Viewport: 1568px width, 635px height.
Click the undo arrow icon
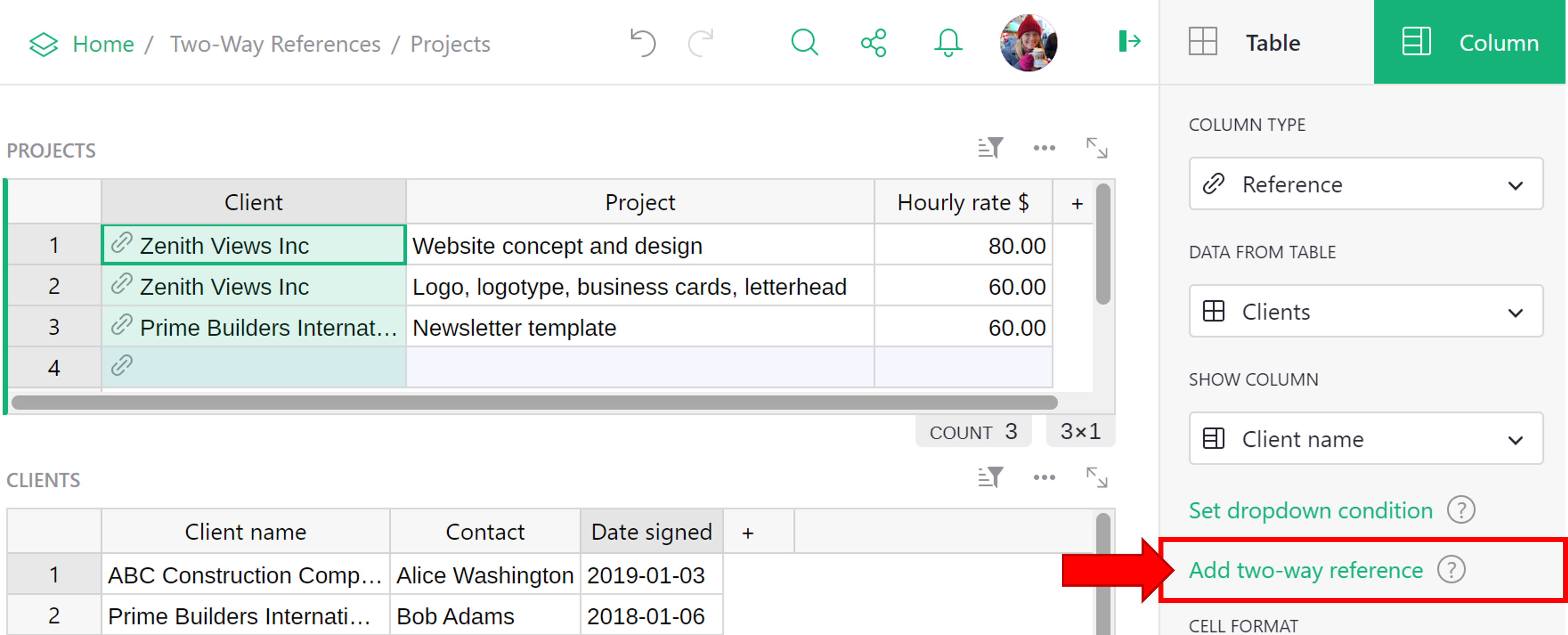pos(643,43)
